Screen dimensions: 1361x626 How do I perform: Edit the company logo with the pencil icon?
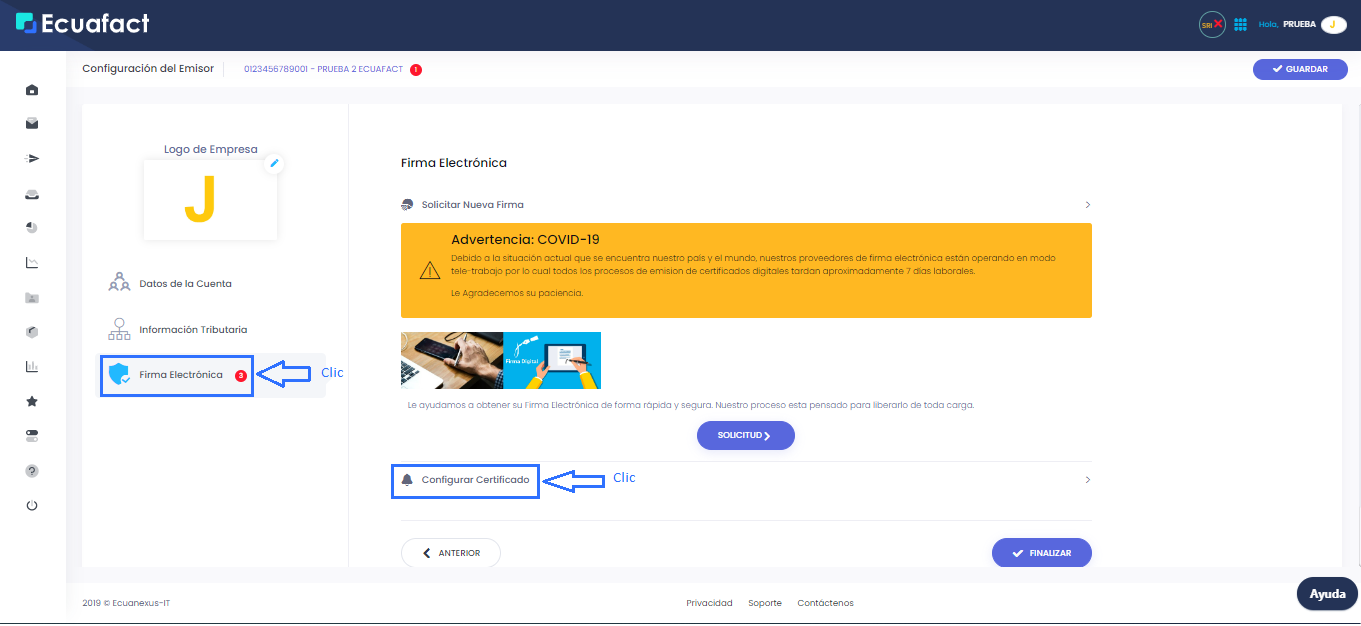273,163
